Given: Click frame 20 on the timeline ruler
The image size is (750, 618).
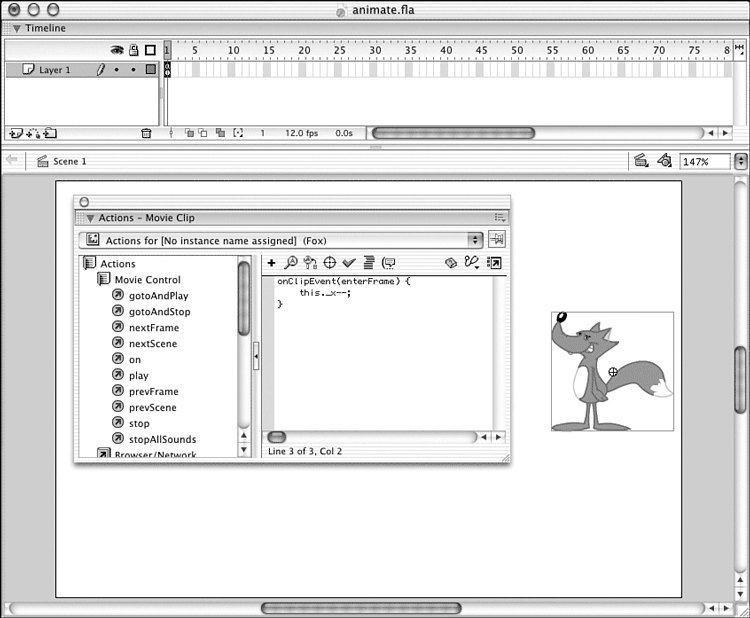Looking at the screenshot, I should pos(304,50).
